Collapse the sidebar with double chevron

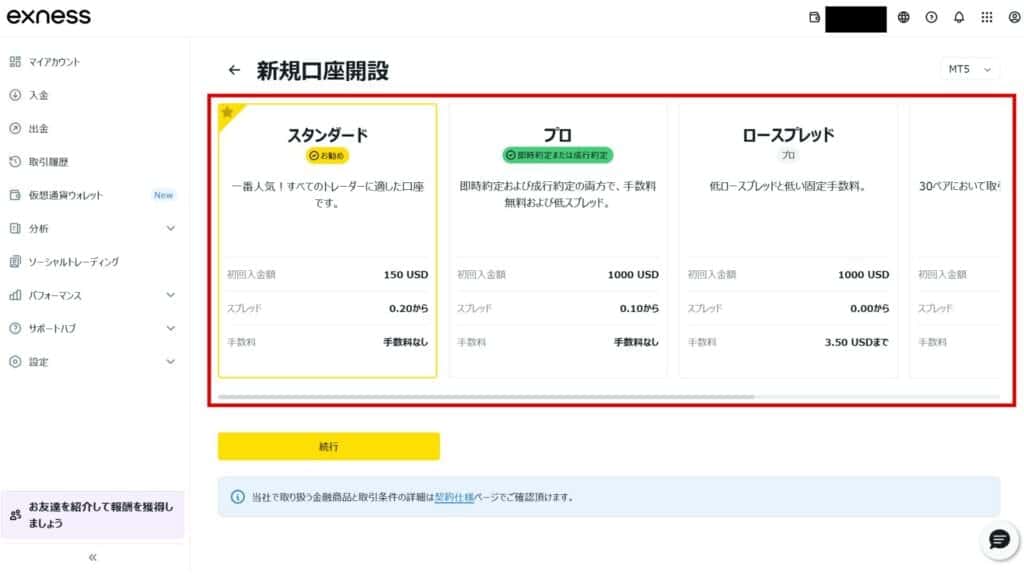pos(92,557)
